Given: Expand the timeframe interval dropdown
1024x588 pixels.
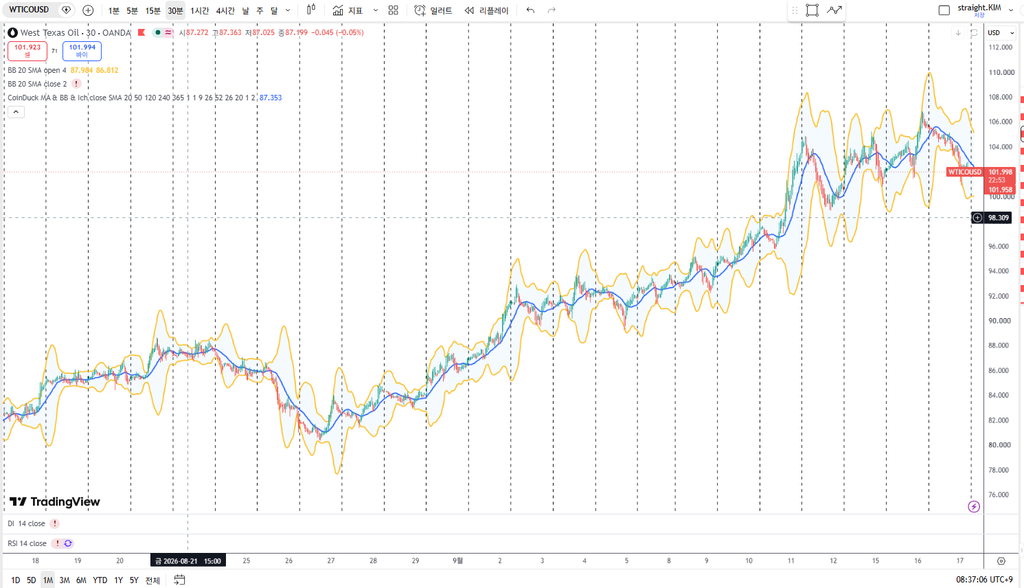Looking at the screenshot, I should point(288,10).
